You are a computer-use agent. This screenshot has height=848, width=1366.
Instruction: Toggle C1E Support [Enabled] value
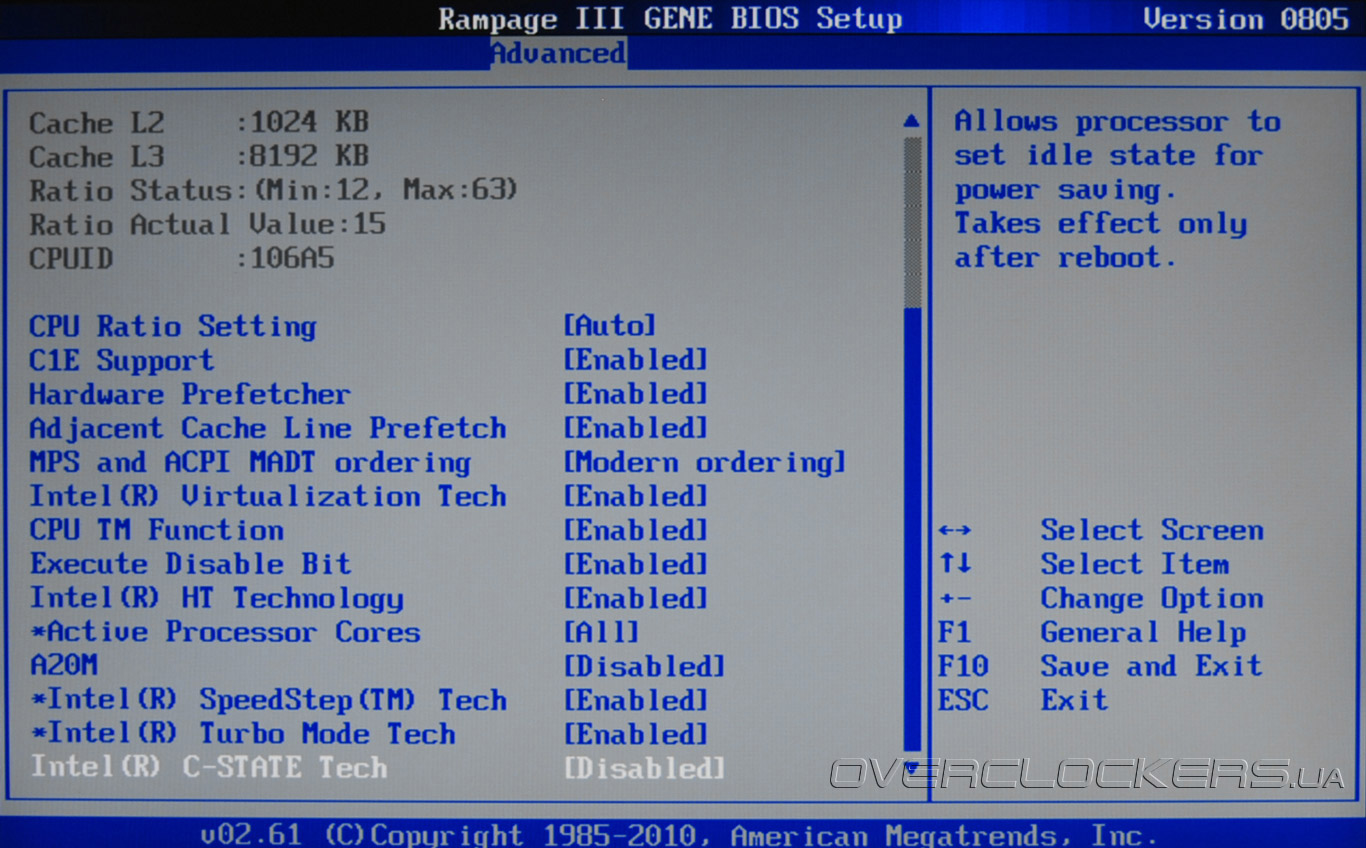[635, 360]
